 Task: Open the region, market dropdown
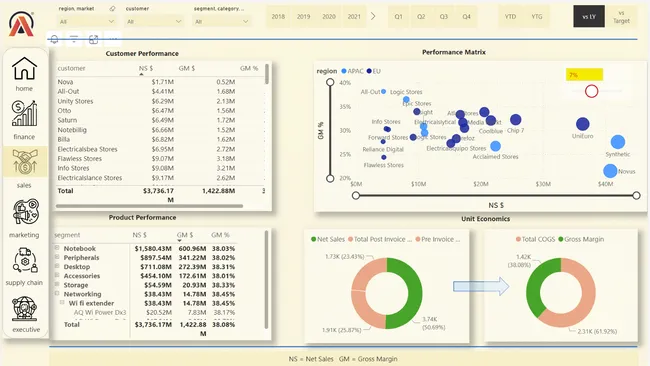coord(87,21)
